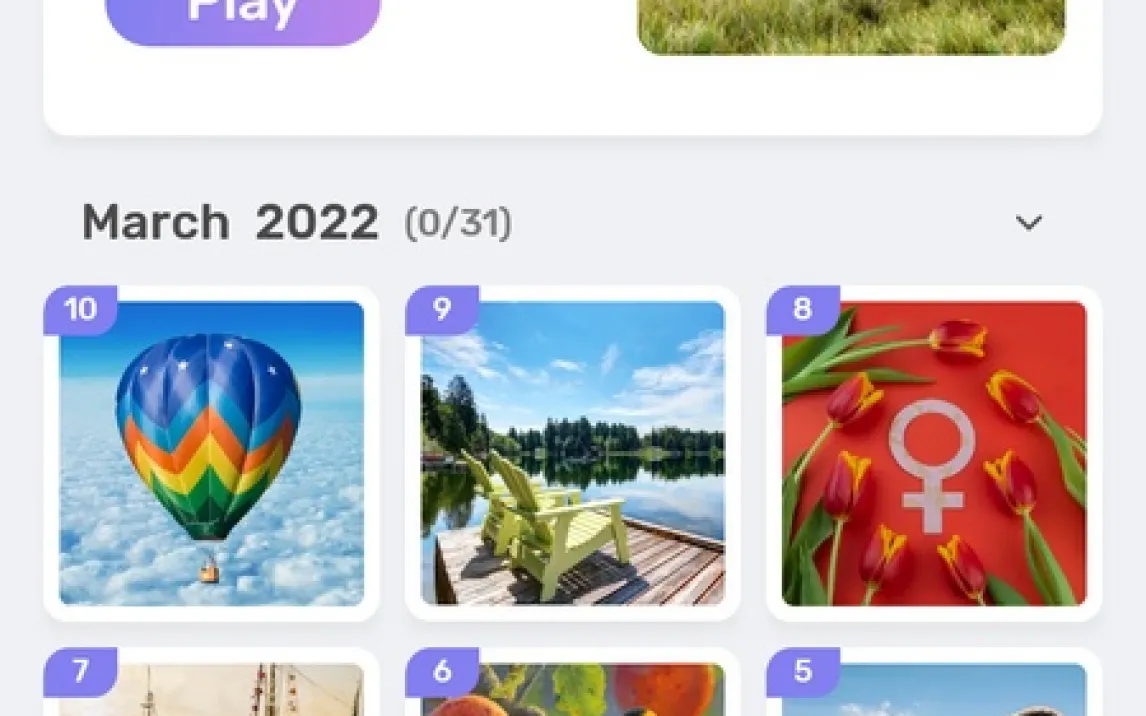This screenshot has height=716, width=1146.
Task: Click the balloon basket in the day 10 puzzle
Action: (x=209, y=570)
